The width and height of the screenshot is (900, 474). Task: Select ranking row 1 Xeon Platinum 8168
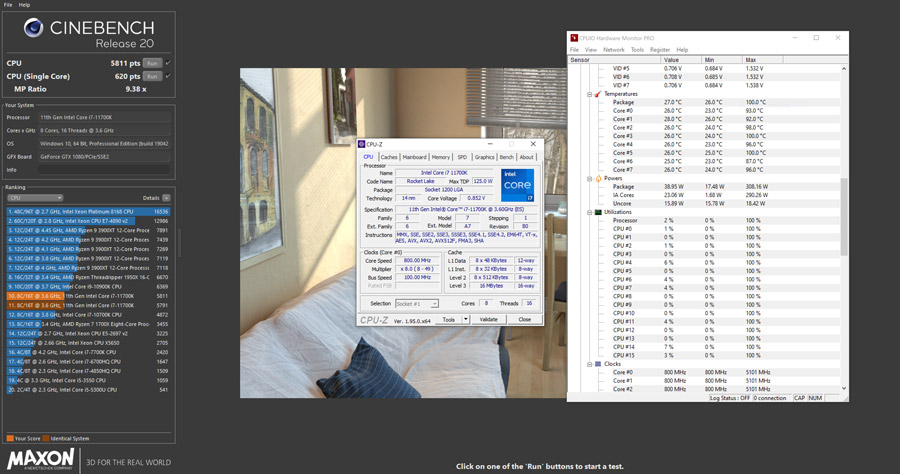88,212
